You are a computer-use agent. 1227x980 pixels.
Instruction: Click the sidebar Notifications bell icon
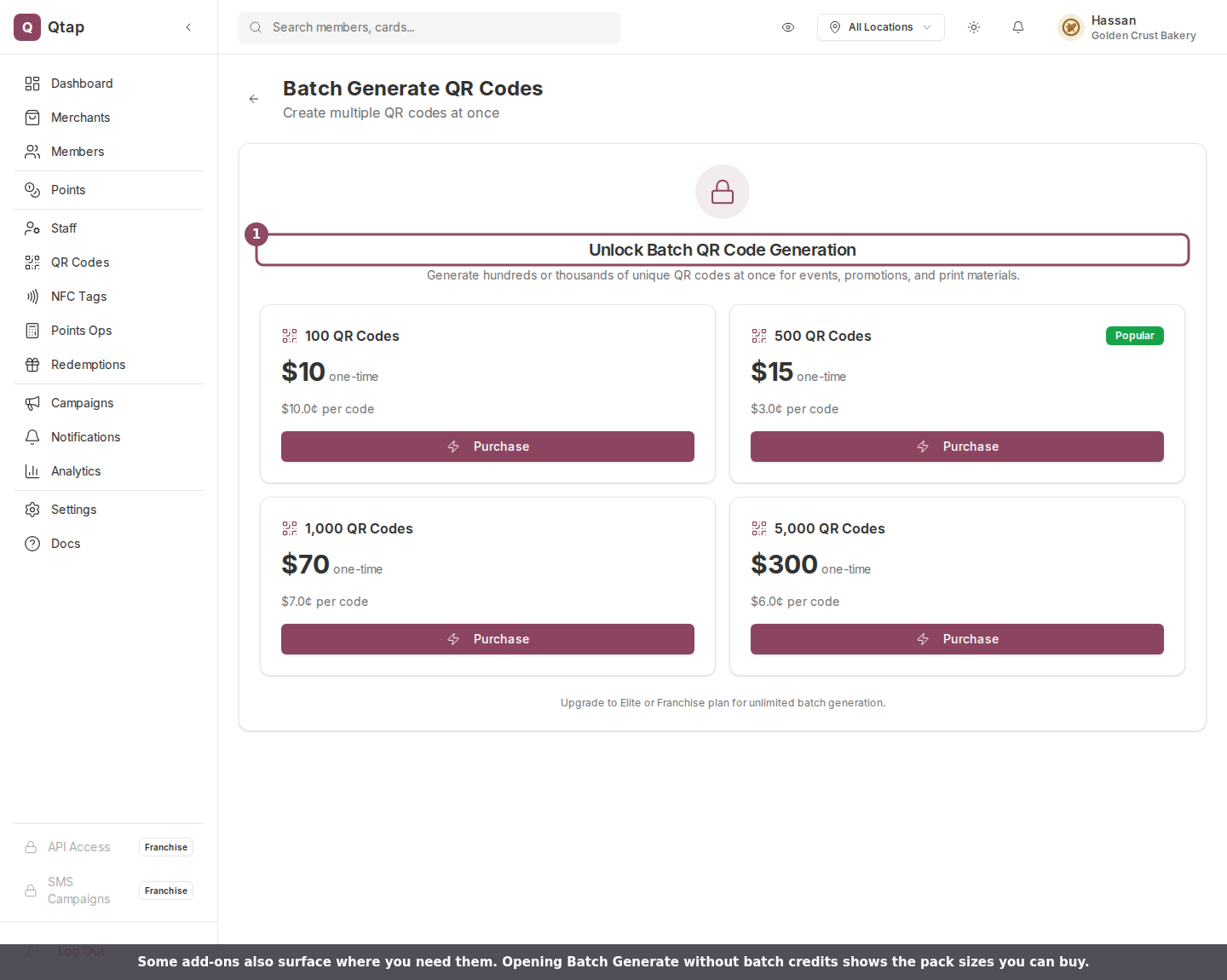point(32,437)
